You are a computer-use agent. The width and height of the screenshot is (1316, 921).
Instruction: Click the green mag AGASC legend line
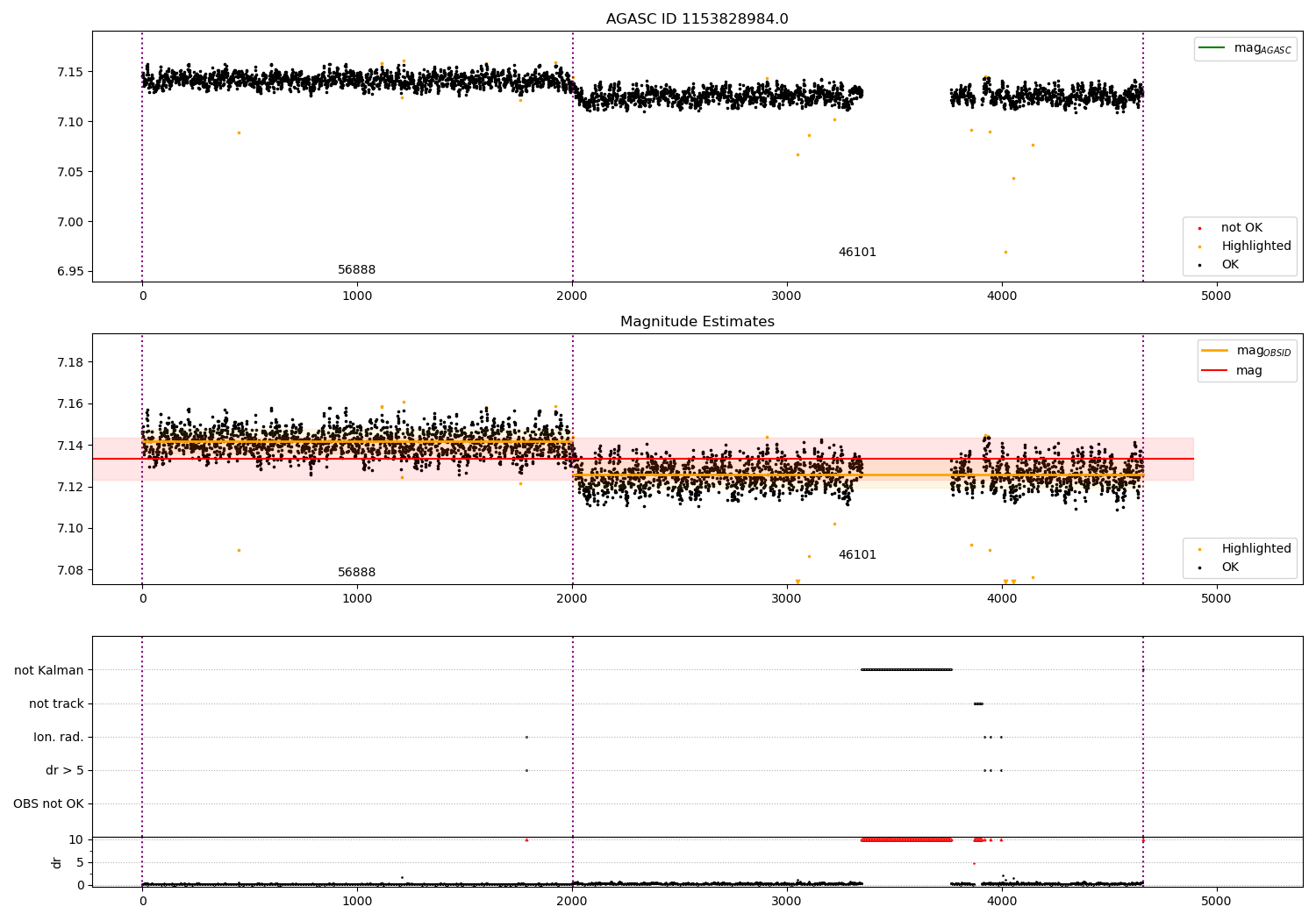[1212, 47]
